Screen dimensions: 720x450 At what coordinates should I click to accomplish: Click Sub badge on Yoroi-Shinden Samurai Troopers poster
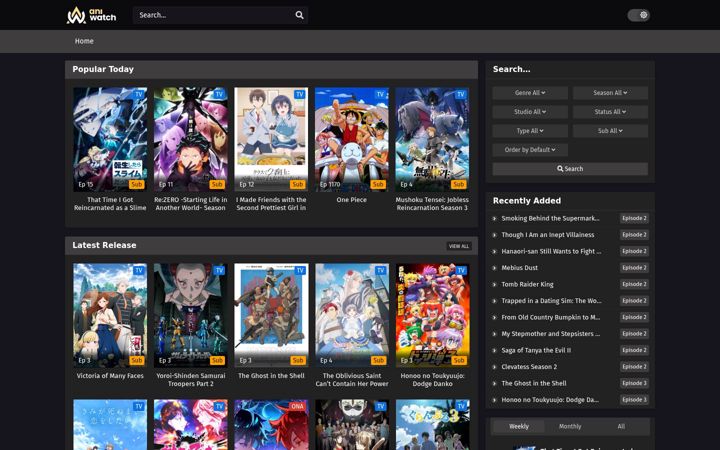(x=217, y=360)
